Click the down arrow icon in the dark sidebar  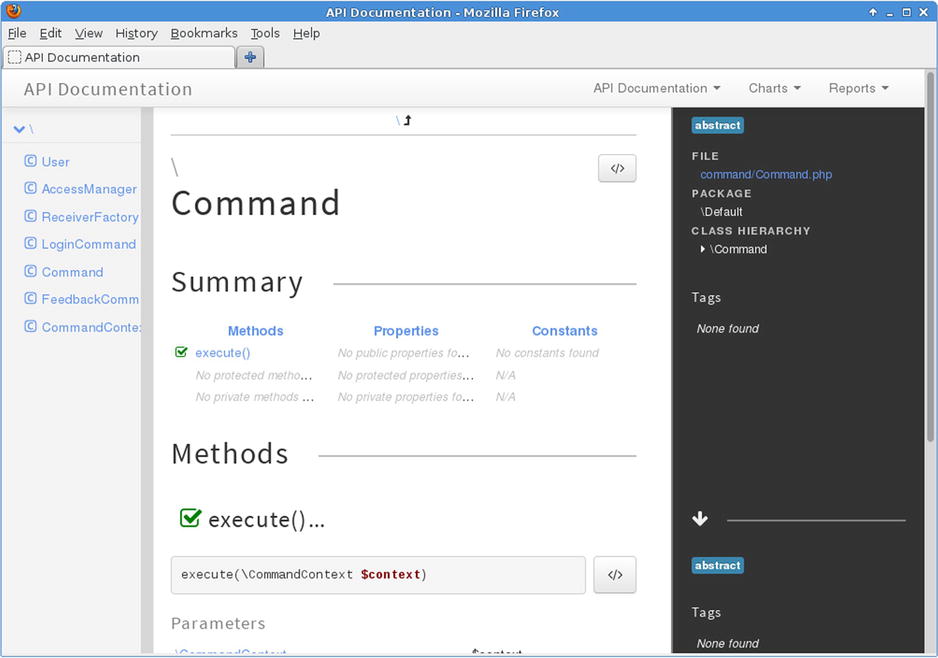pyautogui.click(x=700, y=519)
